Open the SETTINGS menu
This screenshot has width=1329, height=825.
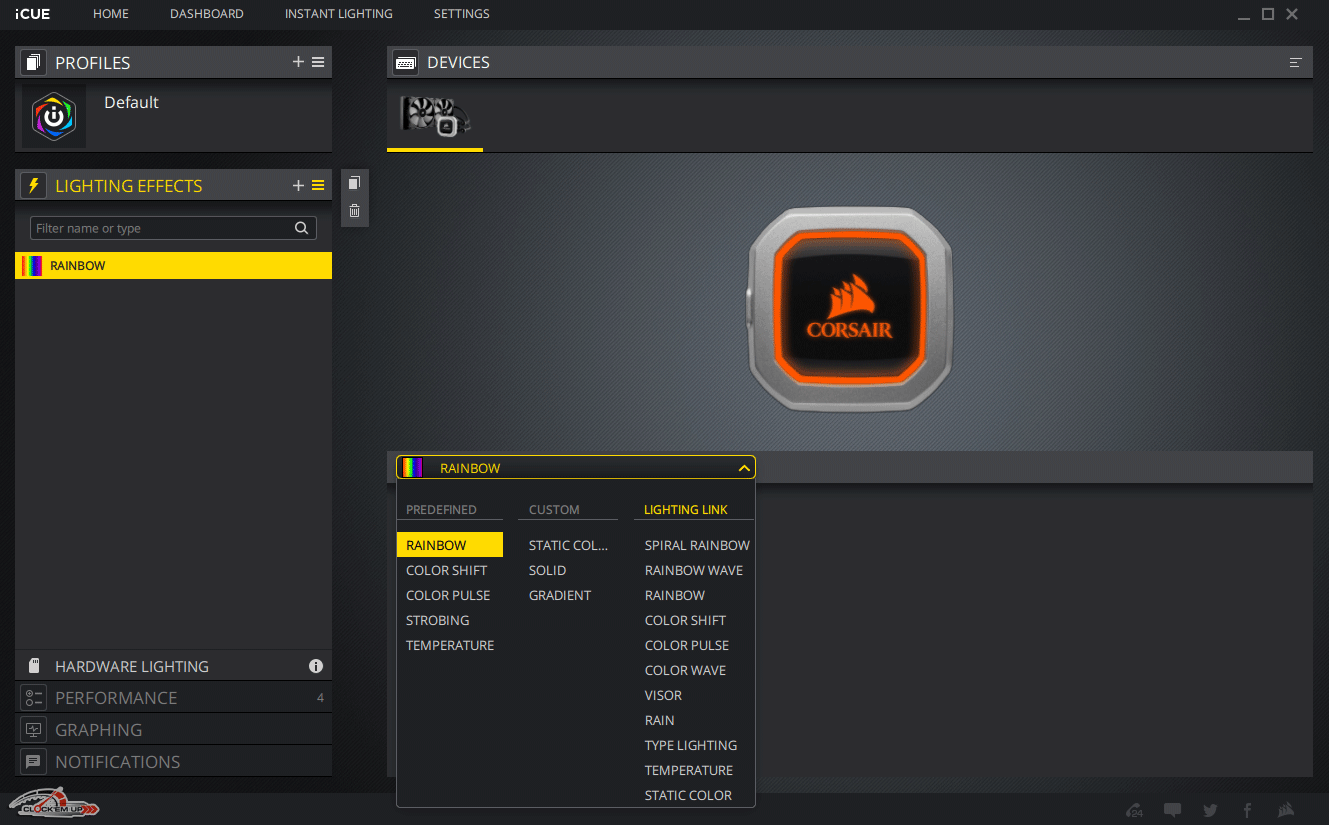click(462, 14)
